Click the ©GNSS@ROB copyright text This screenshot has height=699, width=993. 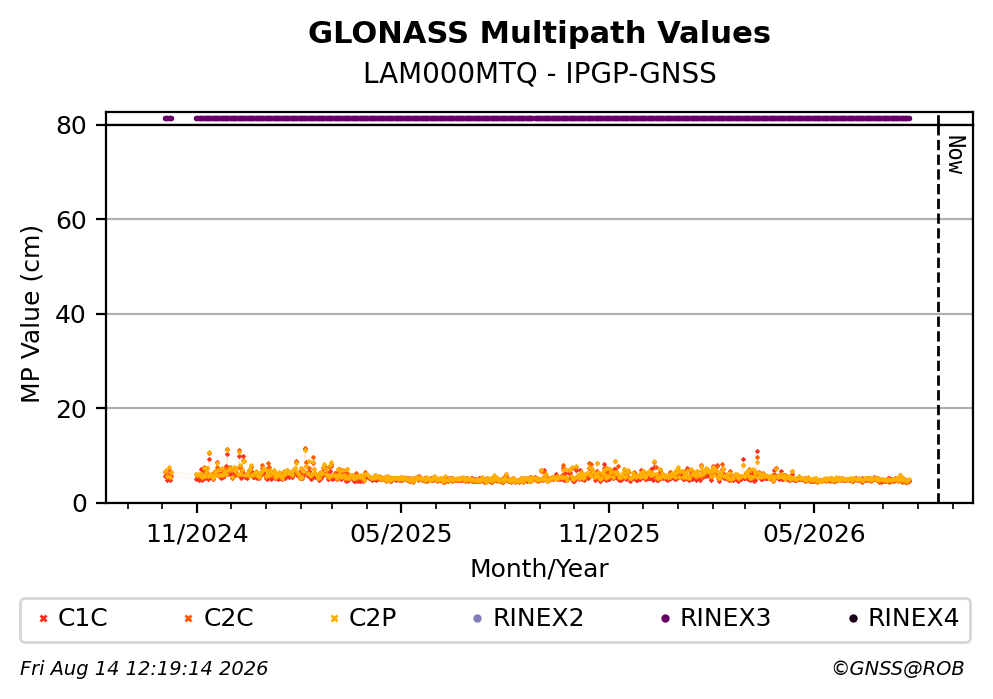898,669
